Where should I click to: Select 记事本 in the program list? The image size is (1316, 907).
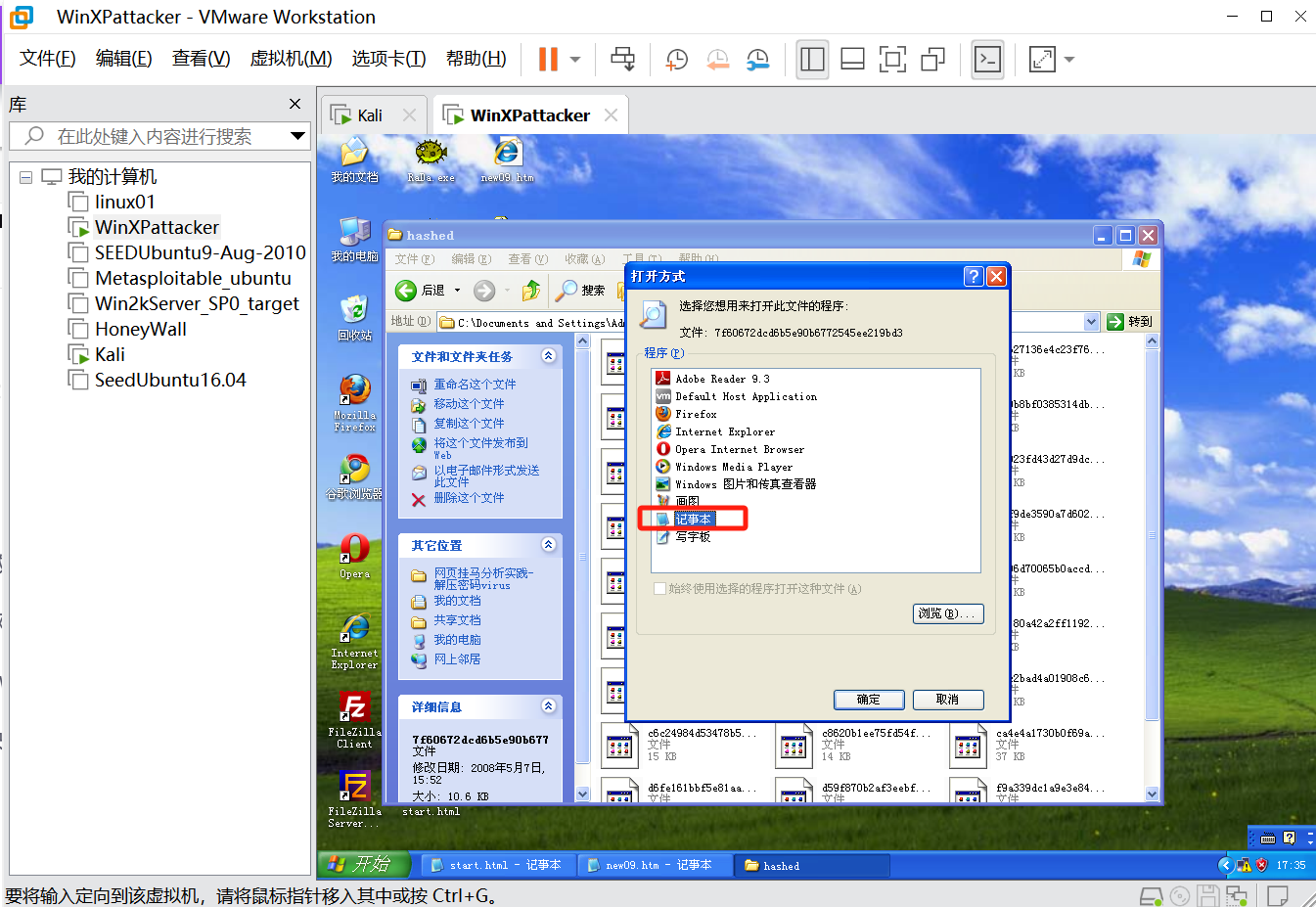coord(694,520)
